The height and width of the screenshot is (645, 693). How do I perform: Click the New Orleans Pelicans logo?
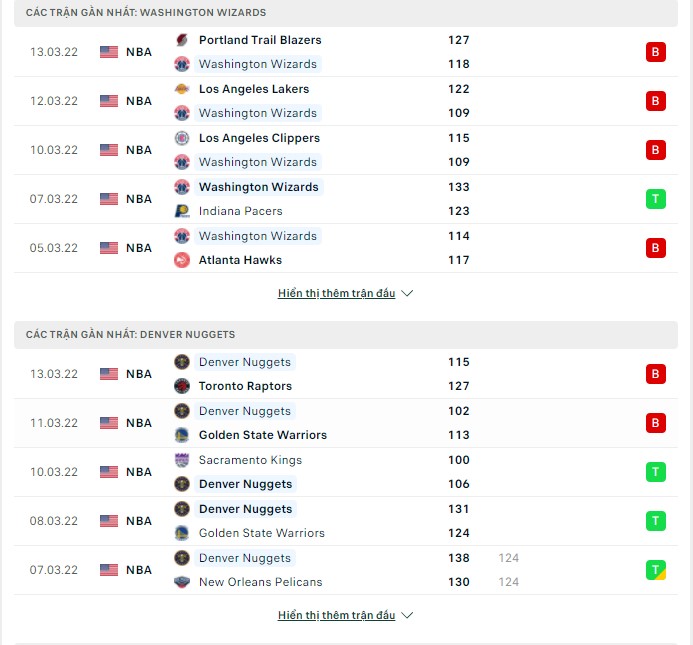coord(182,582)
